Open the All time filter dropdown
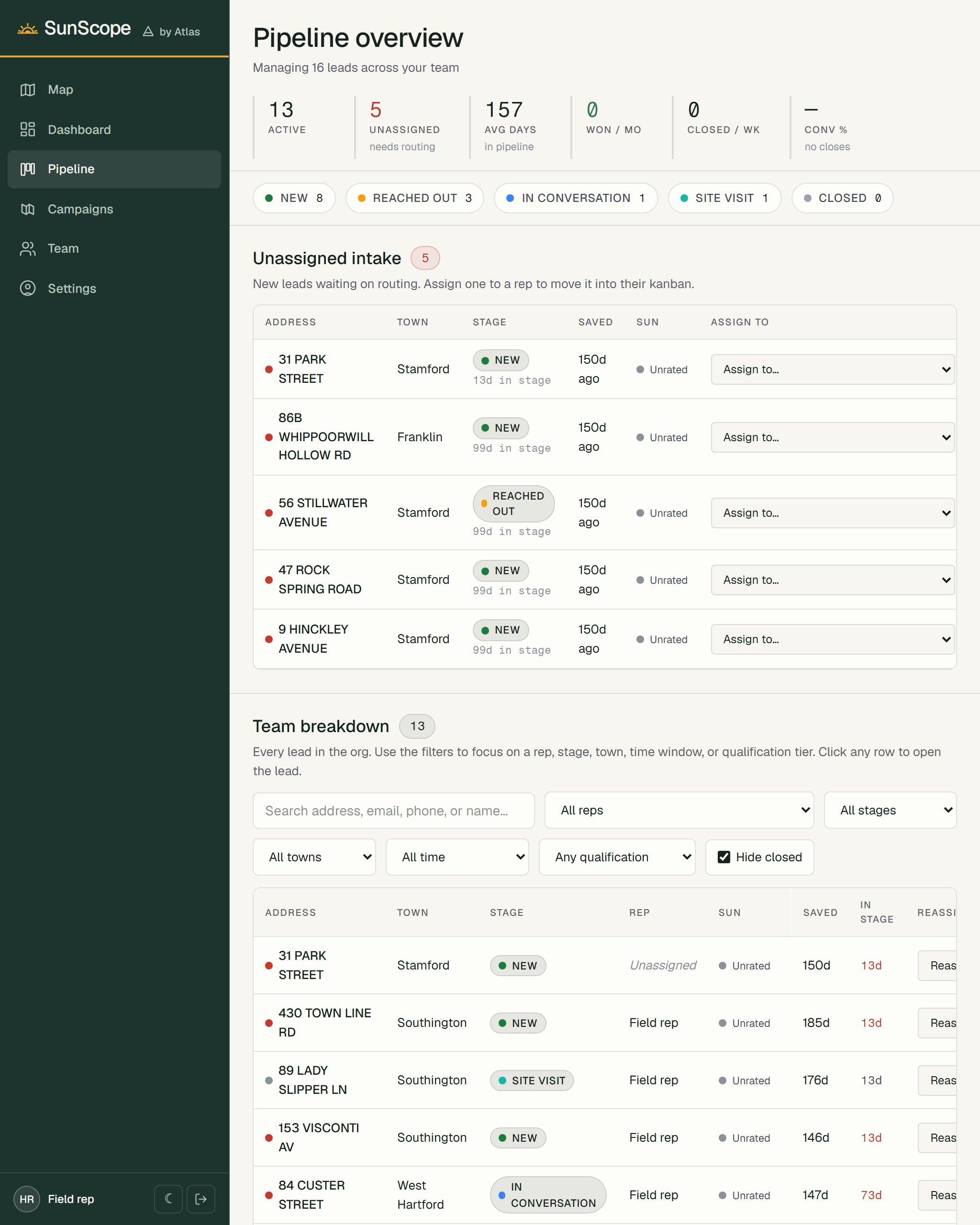980x1225 pixels. [457, 857]
